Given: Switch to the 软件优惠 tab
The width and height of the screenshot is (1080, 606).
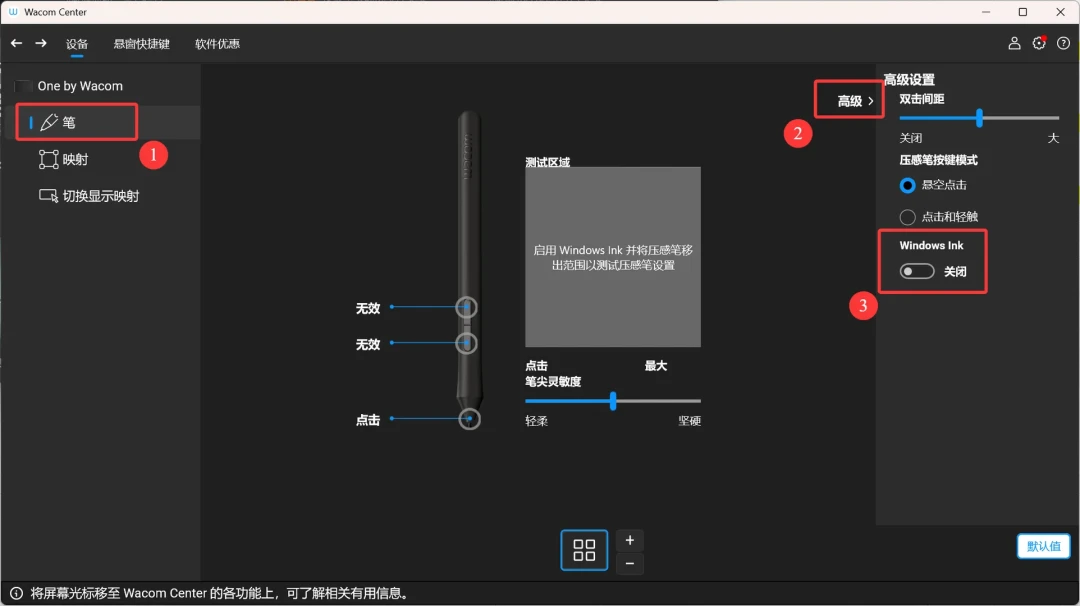Looking at the screenshot, I should click(x=218, y=44).
